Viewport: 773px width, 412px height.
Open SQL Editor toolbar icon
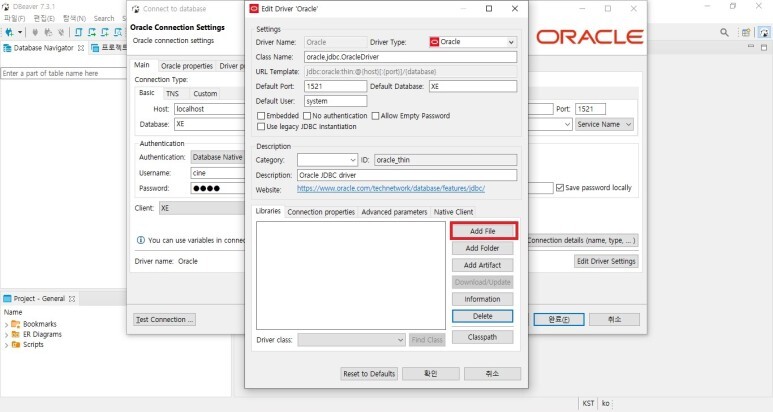pyautogui.click(x=78, y=33)
